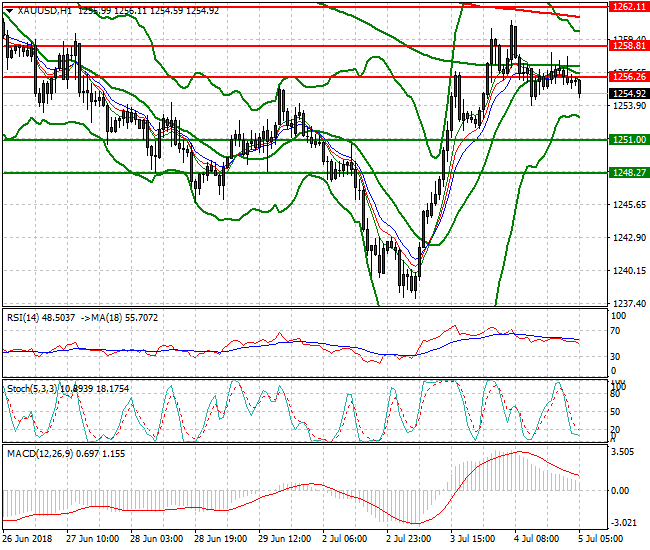Click the 1240.15 price axis value

(x=629, y=270)
